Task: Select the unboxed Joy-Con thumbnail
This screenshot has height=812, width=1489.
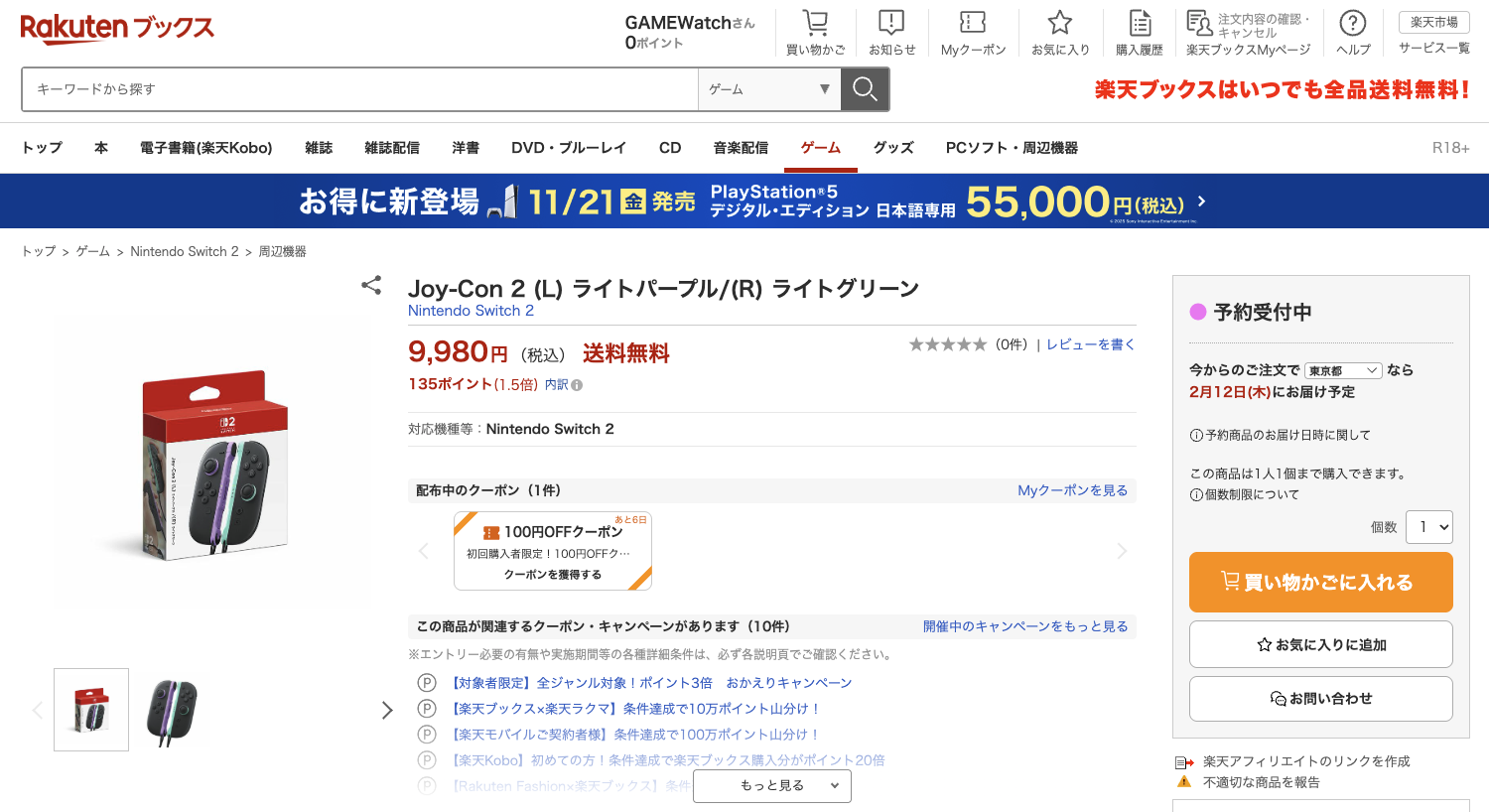Action: [172, 710]
